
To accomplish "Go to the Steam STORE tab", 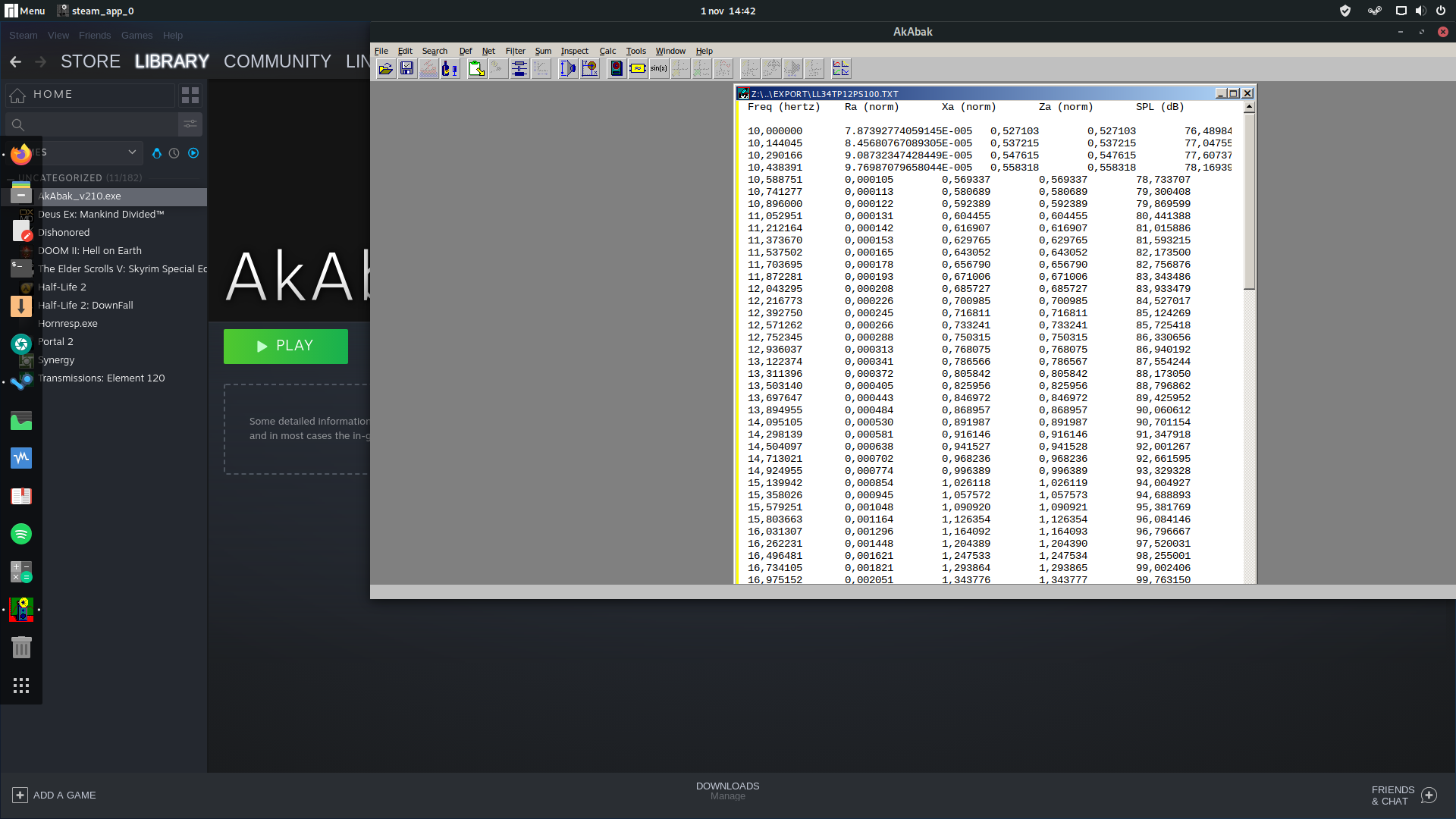I will click(x=90, y=61).
